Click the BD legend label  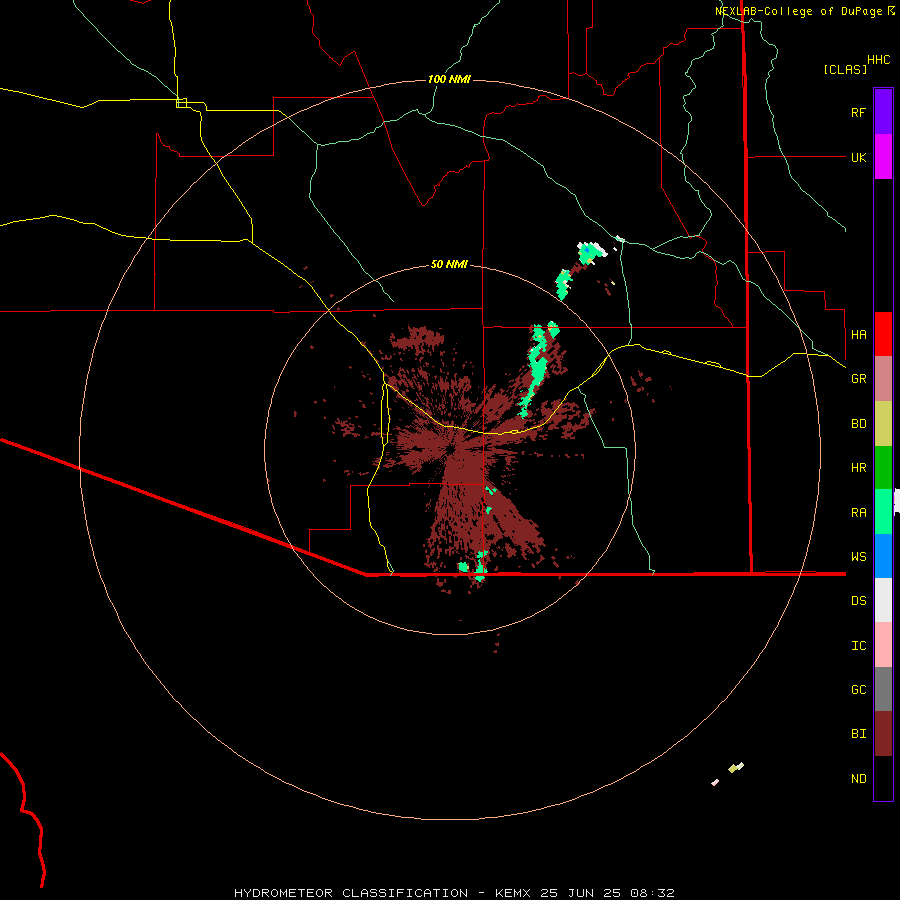point(858,424)
